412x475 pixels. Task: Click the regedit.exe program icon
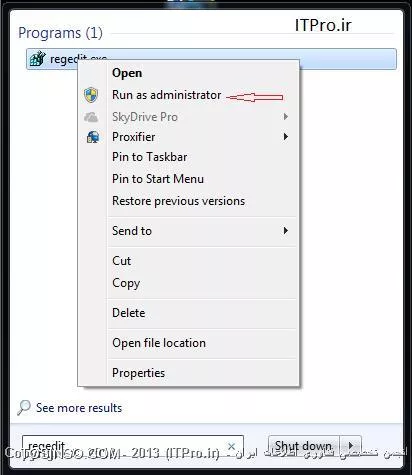point(37,59)
